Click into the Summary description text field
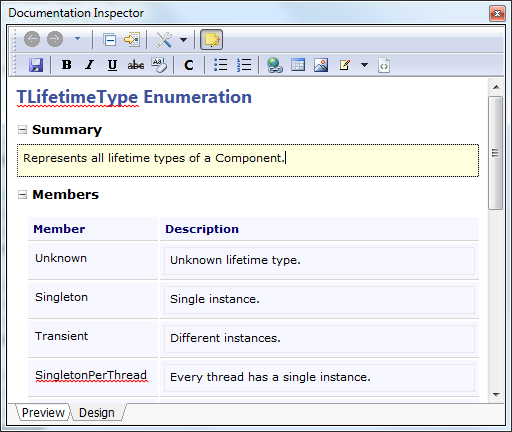 248,160
